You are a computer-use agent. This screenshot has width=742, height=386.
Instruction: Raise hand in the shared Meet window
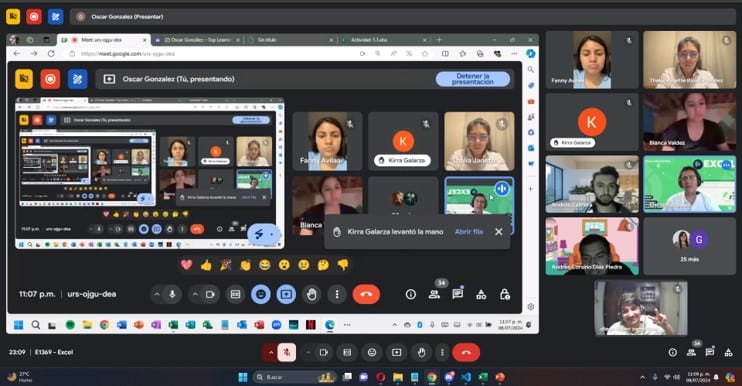[311, 294]
